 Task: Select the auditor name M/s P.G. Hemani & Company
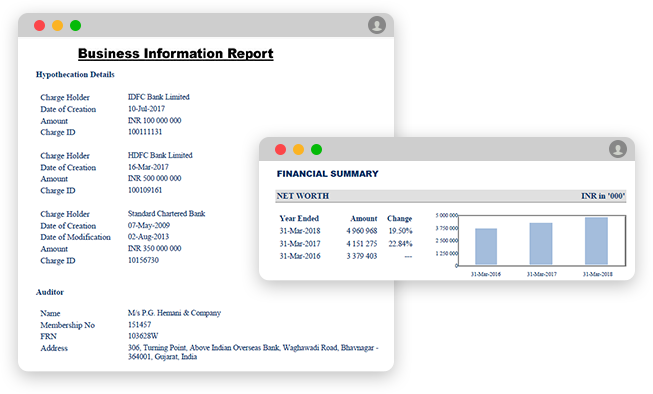174,313
